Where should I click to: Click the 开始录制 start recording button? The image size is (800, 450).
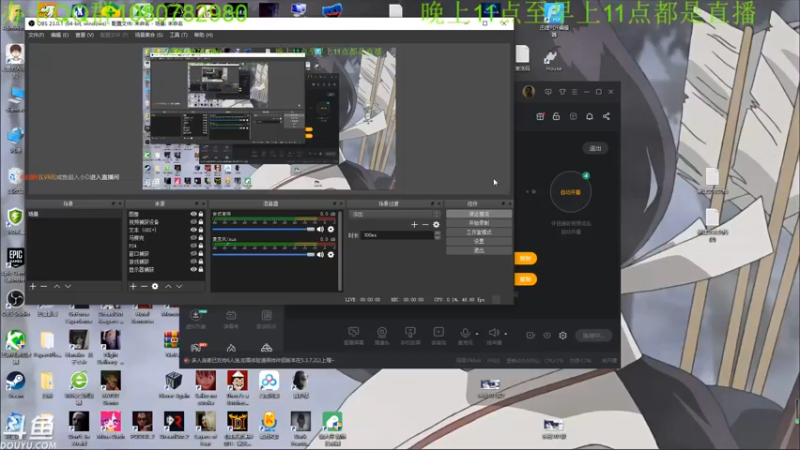(x=479, y=223)
